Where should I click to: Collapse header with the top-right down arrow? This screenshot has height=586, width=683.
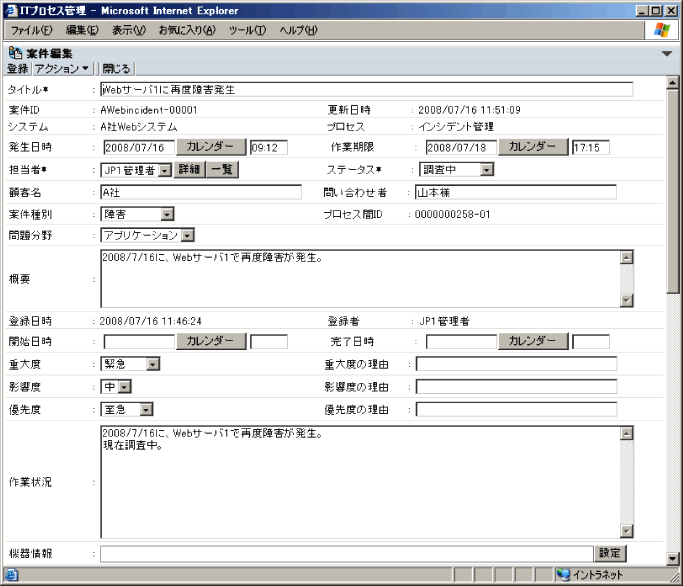pyautogui.click(x=667, y=54)
